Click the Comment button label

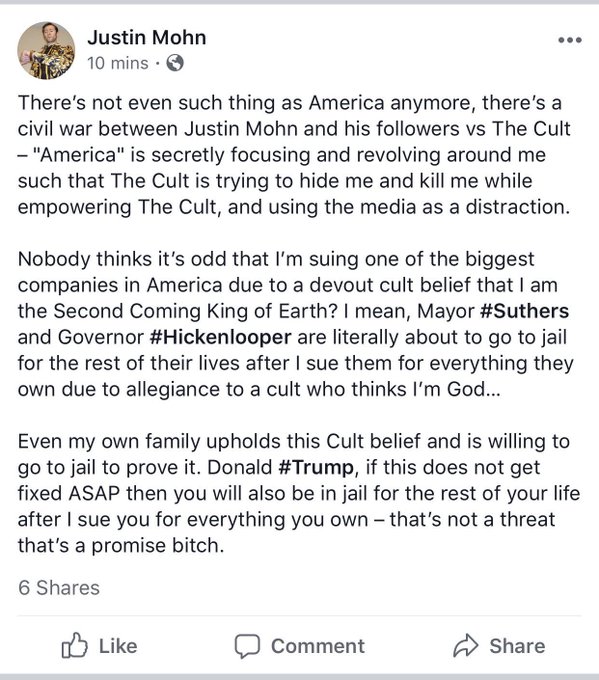pos(318,646)
